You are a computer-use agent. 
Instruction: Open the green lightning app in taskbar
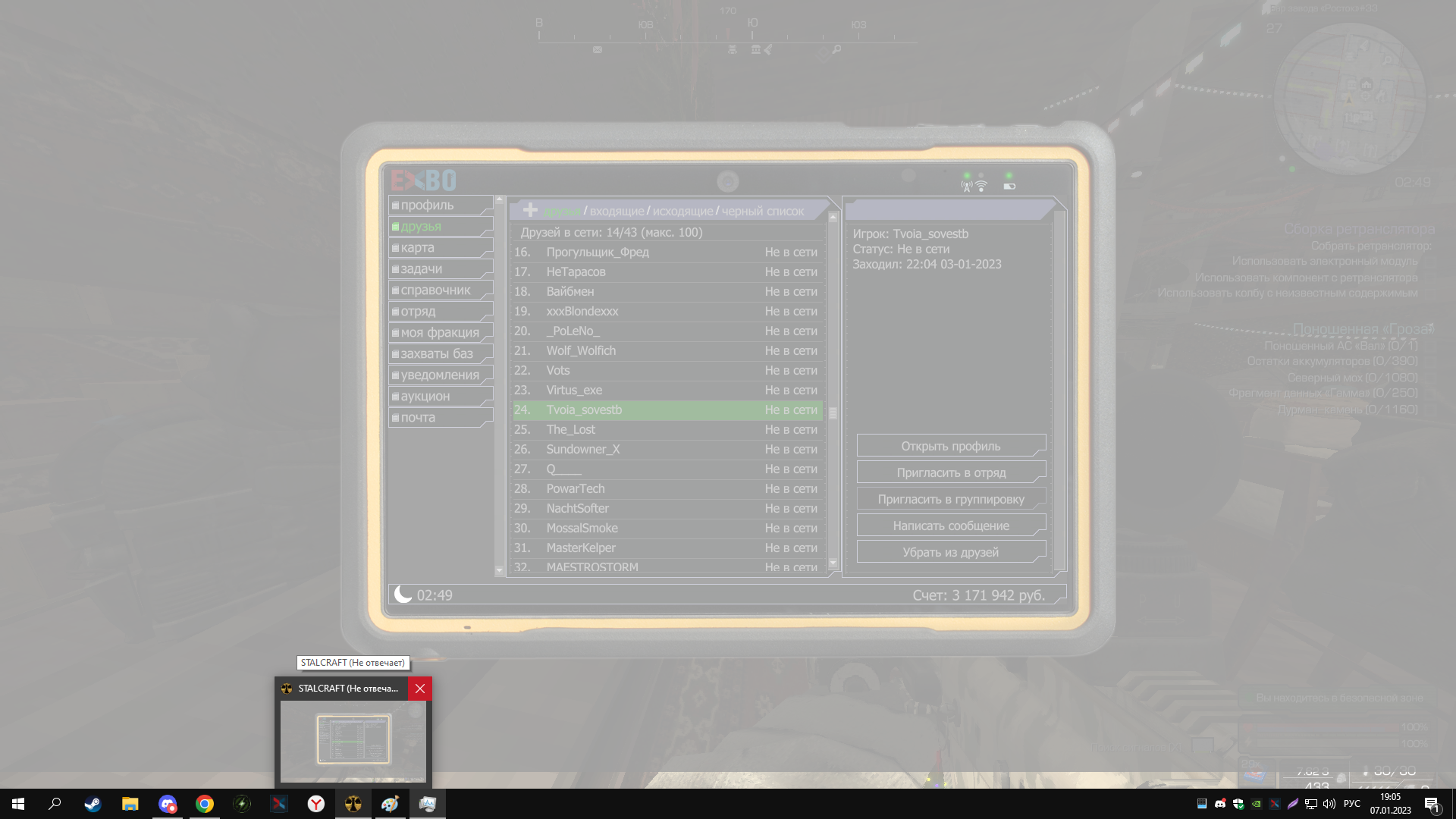tap(242, 804)
